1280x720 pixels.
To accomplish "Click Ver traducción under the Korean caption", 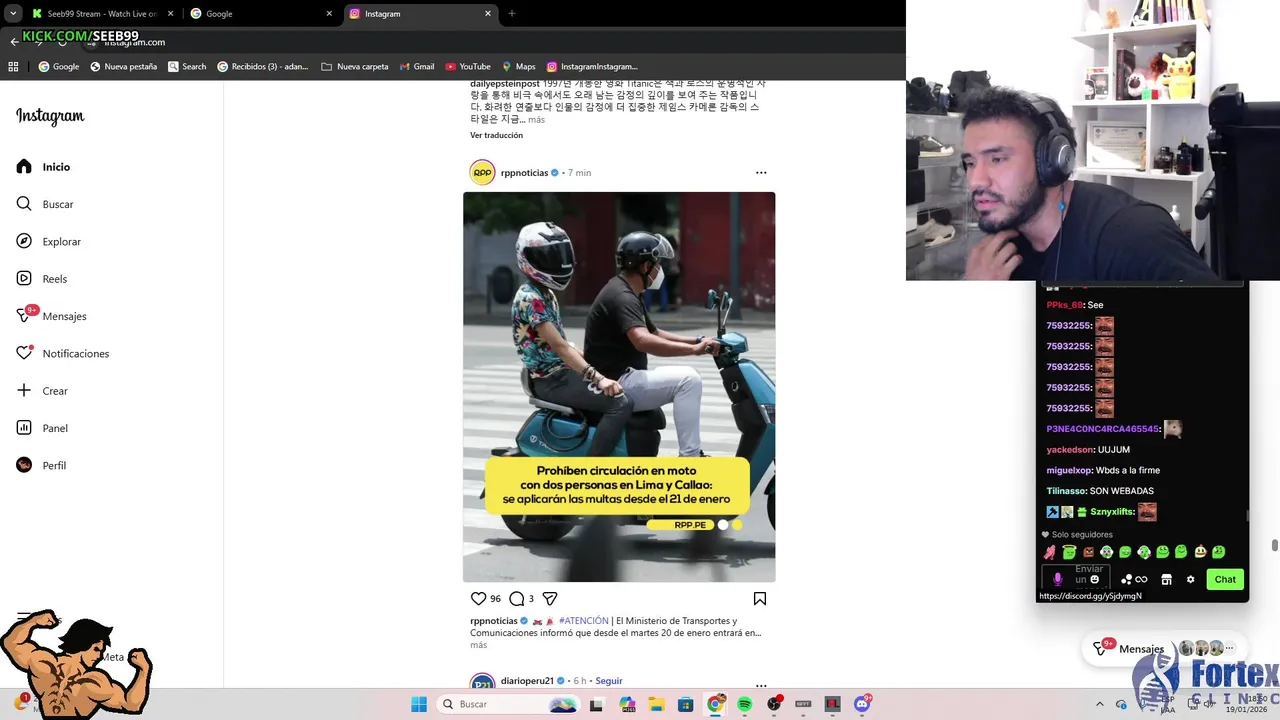I will [x=496, y=135].
